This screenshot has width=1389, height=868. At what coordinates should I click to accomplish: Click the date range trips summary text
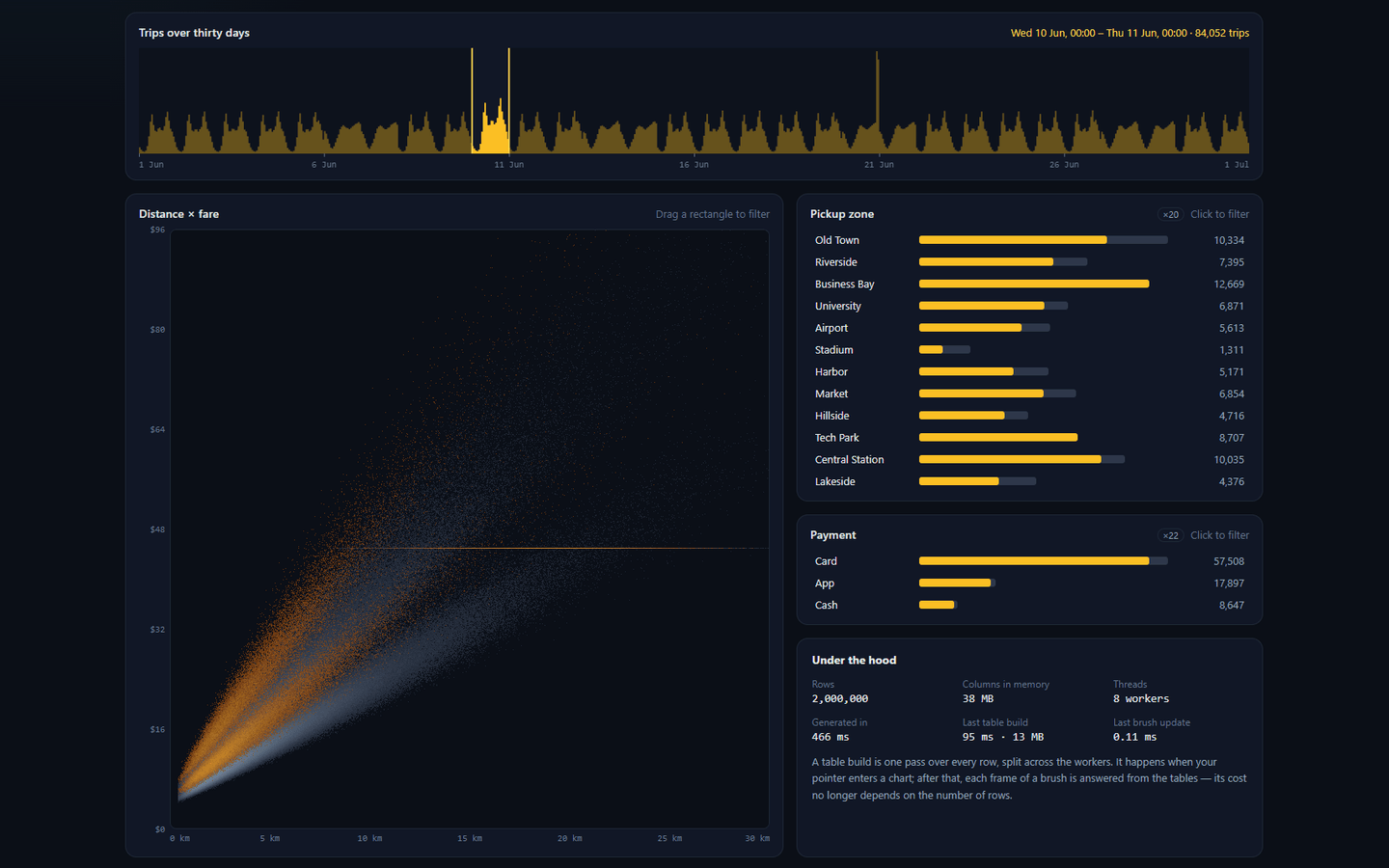1130,33
